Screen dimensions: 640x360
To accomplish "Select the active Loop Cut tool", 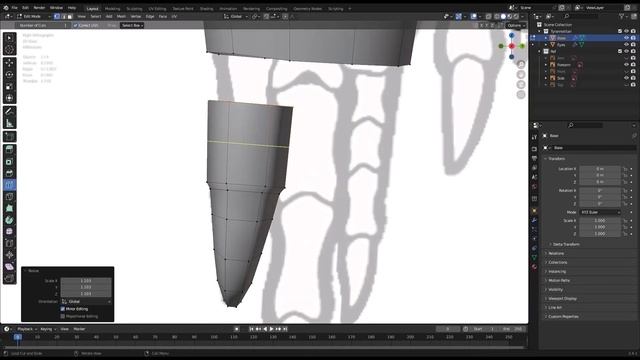I will [x=9, y=185].
